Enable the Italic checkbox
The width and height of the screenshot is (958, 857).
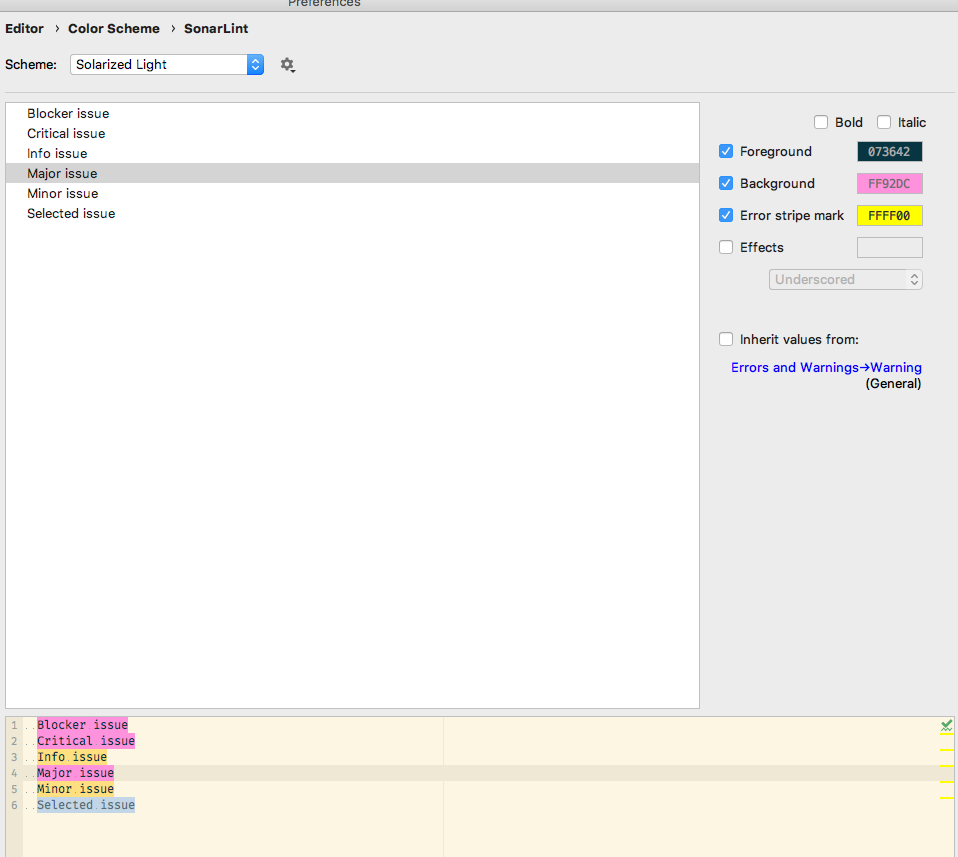[x=884, y=122]
